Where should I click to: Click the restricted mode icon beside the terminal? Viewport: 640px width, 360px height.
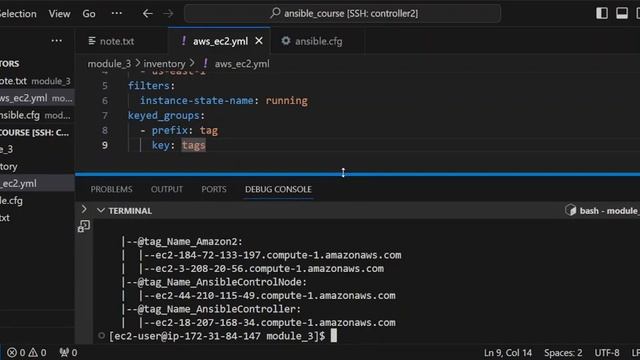[84, 226]
